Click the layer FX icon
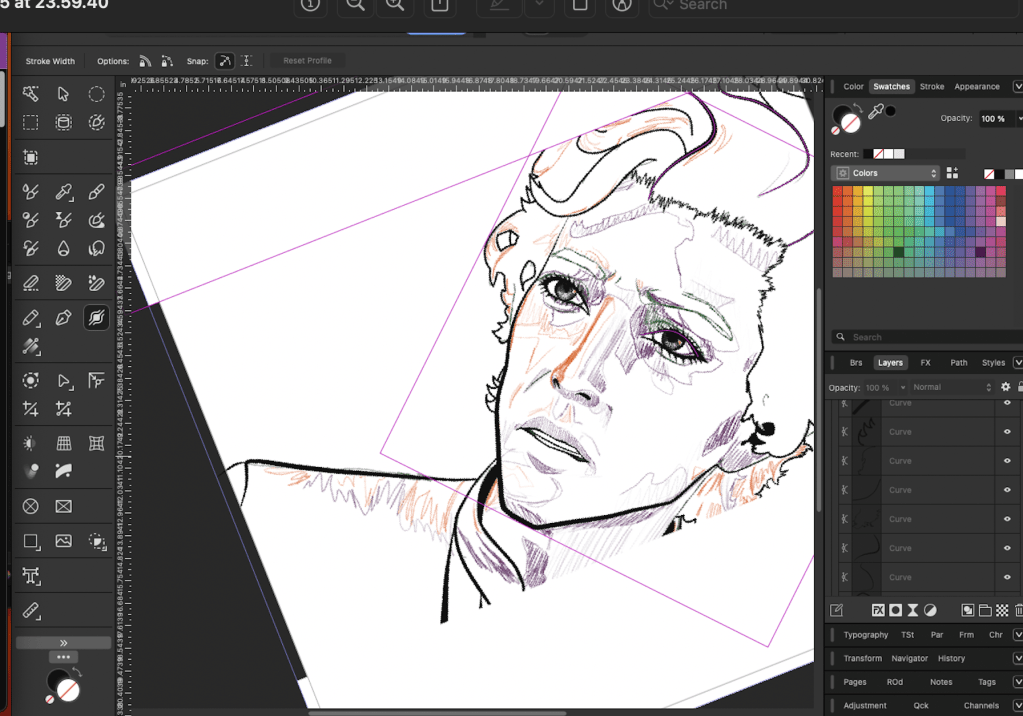1023x716 pixels. [x=878, y=610]
